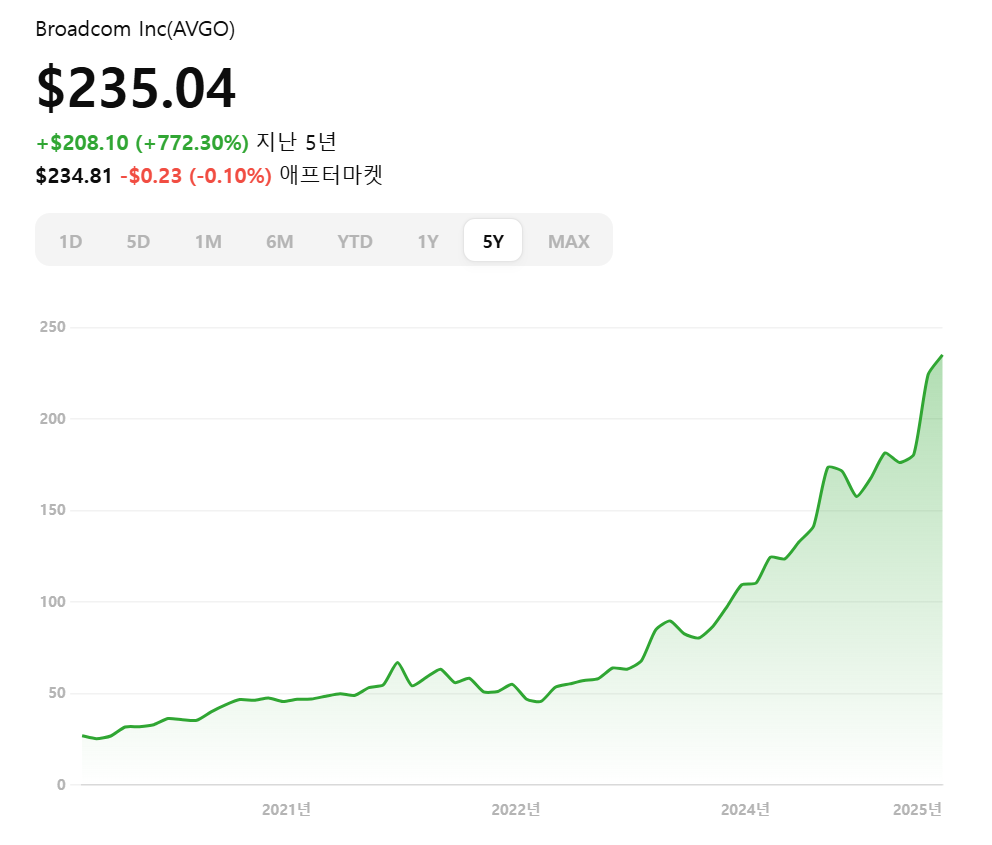Click the +$208.10 (+772.30%) gain text
This screenshot has height=845, width=992.
point(138,142)
